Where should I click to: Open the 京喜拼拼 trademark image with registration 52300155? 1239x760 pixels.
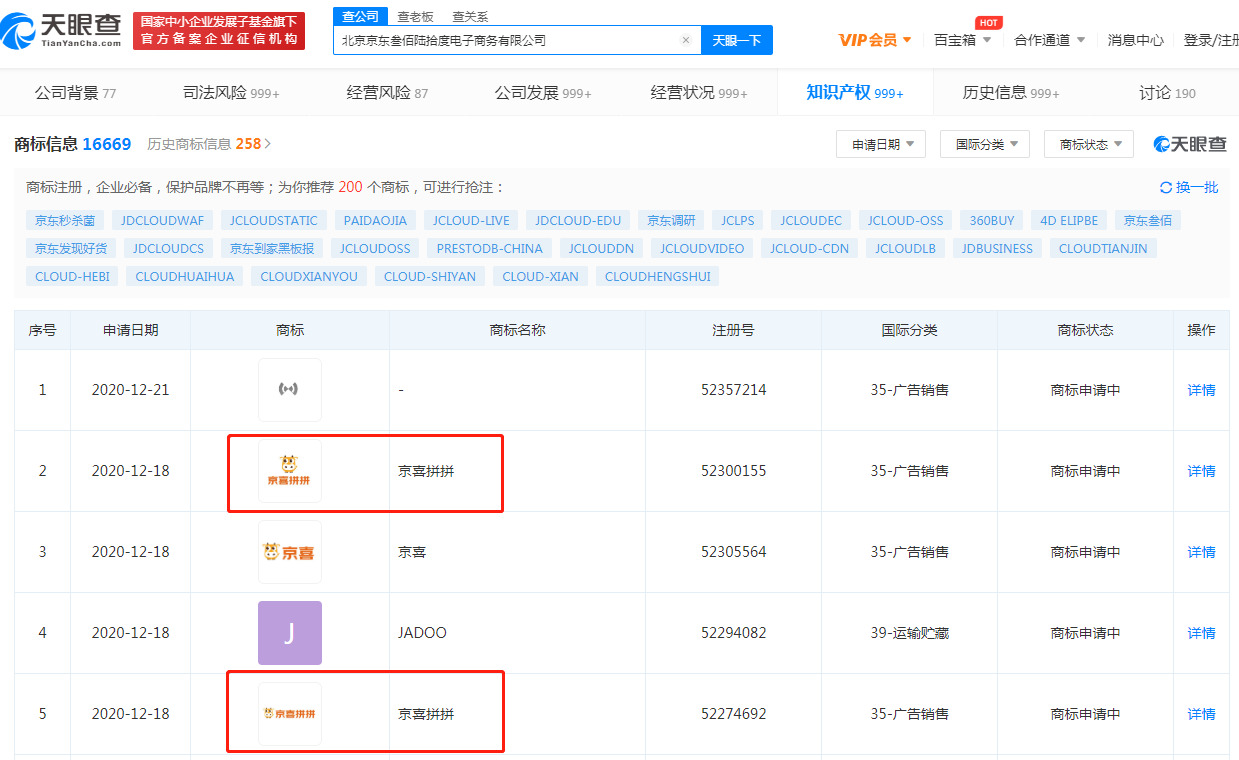point(290,471)
